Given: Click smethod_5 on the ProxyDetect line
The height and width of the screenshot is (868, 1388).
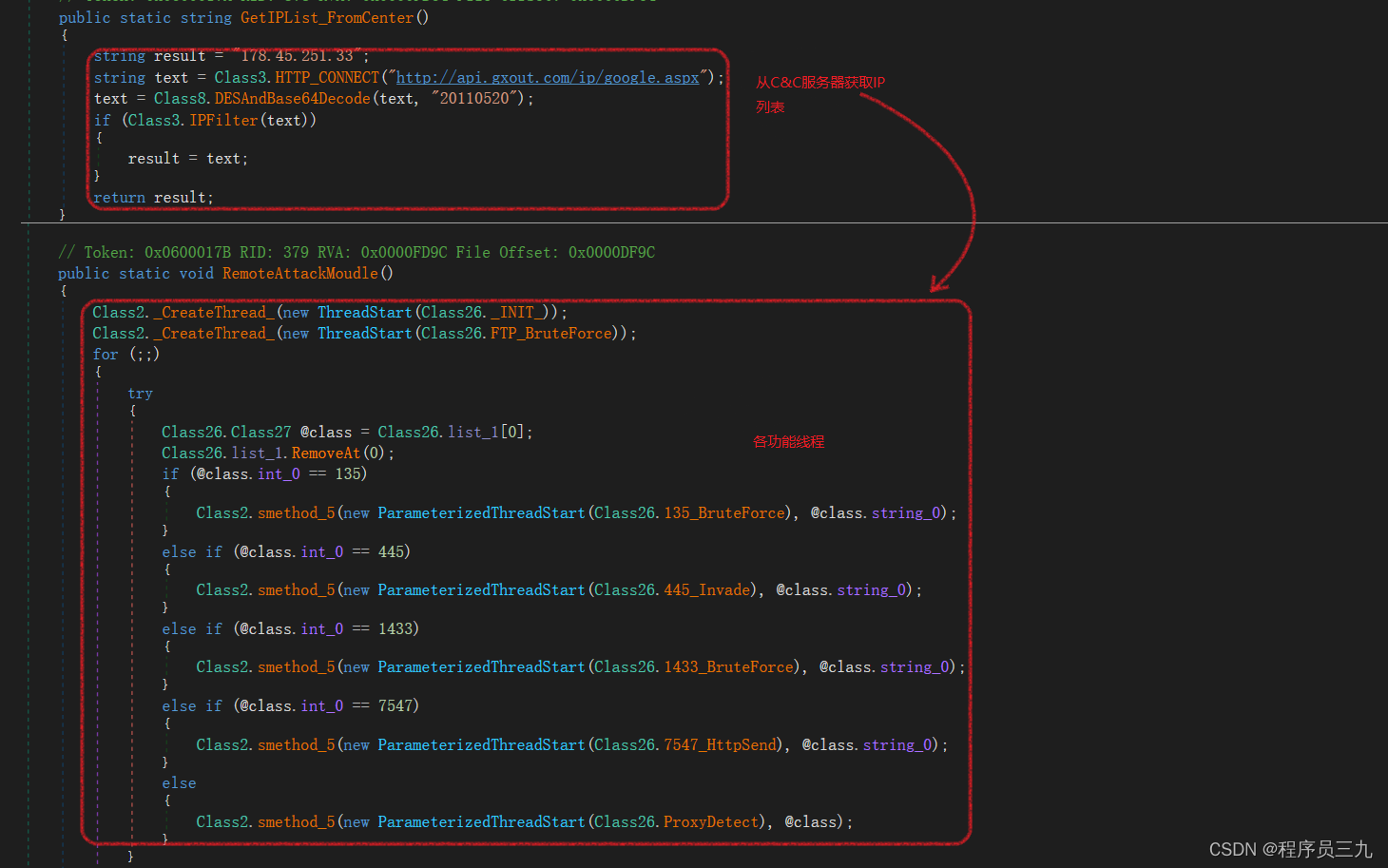Looking at the screenshot, I should click(297, 822).
